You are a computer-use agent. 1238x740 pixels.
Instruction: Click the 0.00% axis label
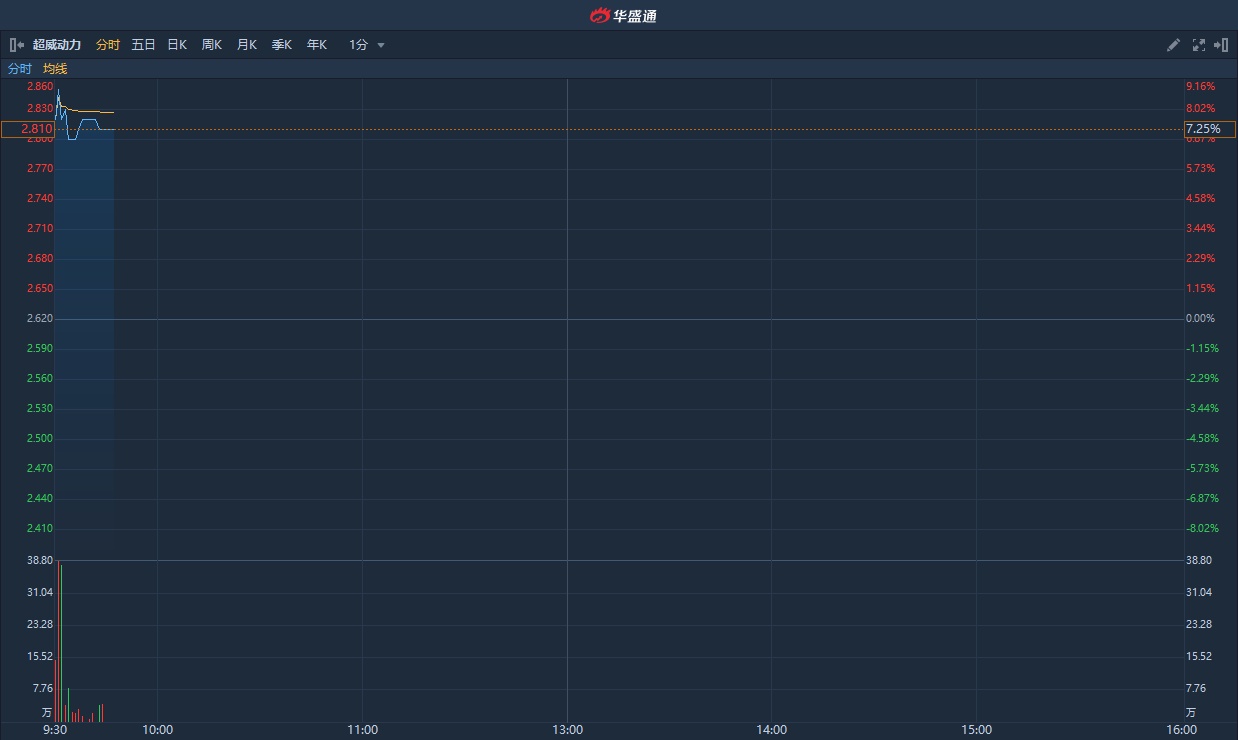(1200, 318)
